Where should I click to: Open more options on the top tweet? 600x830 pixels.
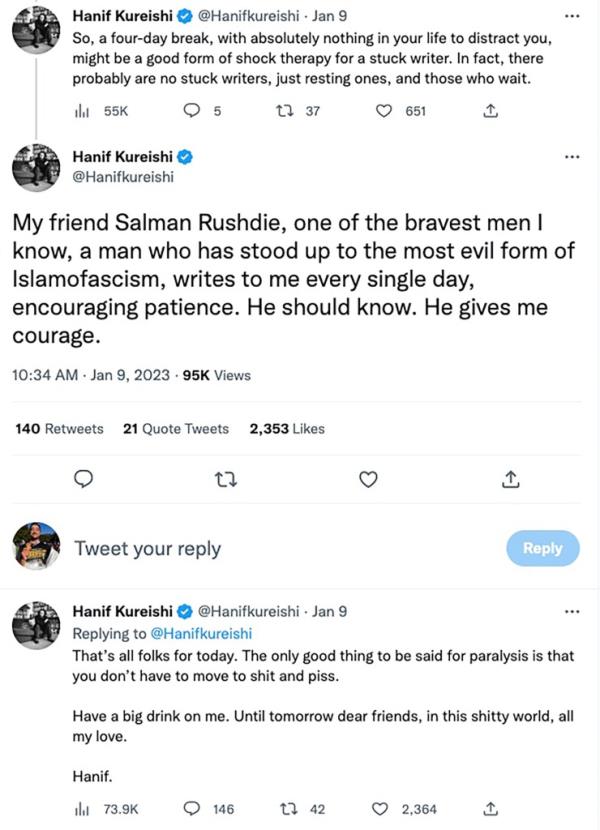coord(572,17)
